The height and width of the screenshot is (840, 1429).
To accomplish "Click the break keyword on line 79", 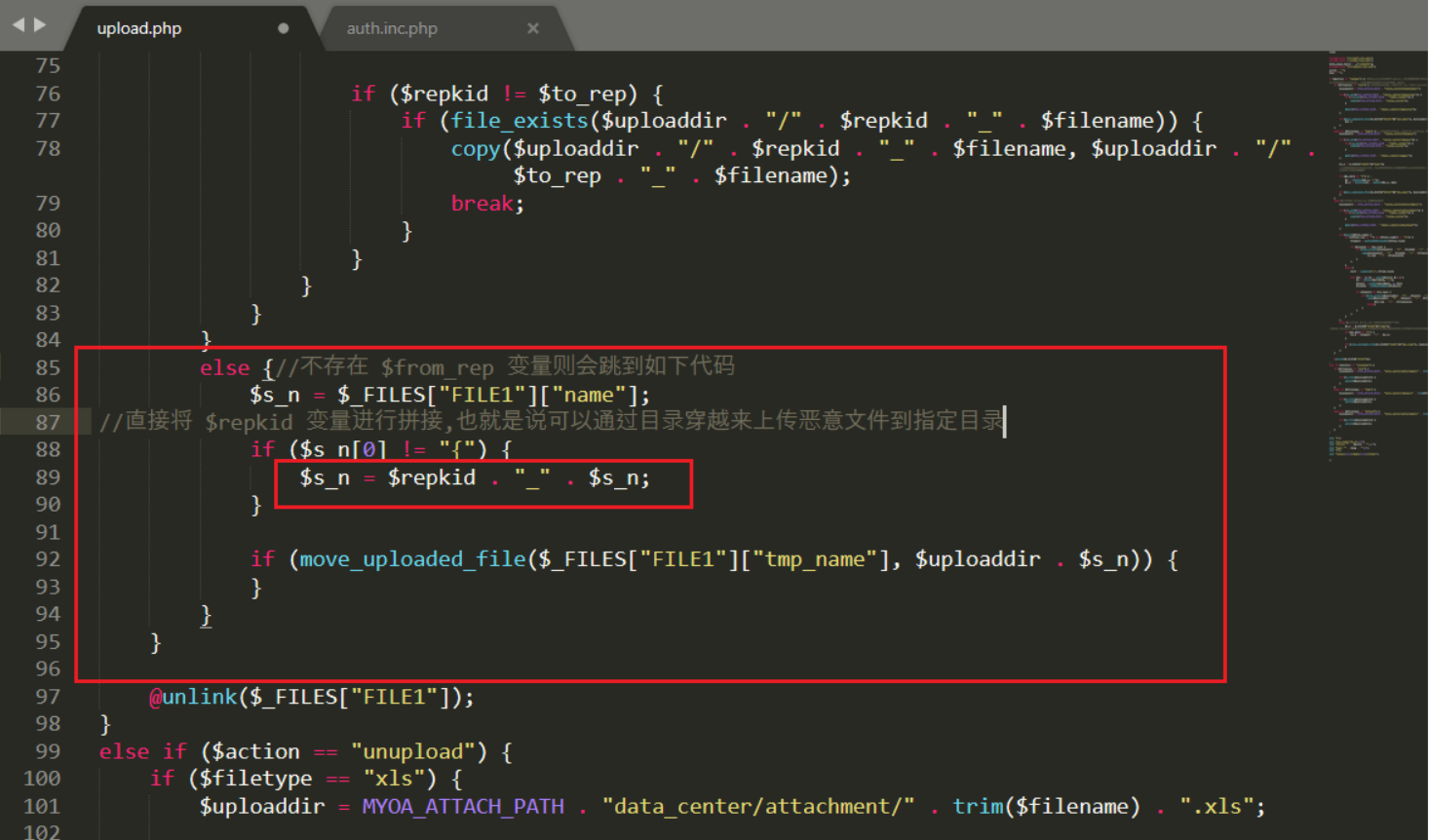I will click(x=482, y=204).
